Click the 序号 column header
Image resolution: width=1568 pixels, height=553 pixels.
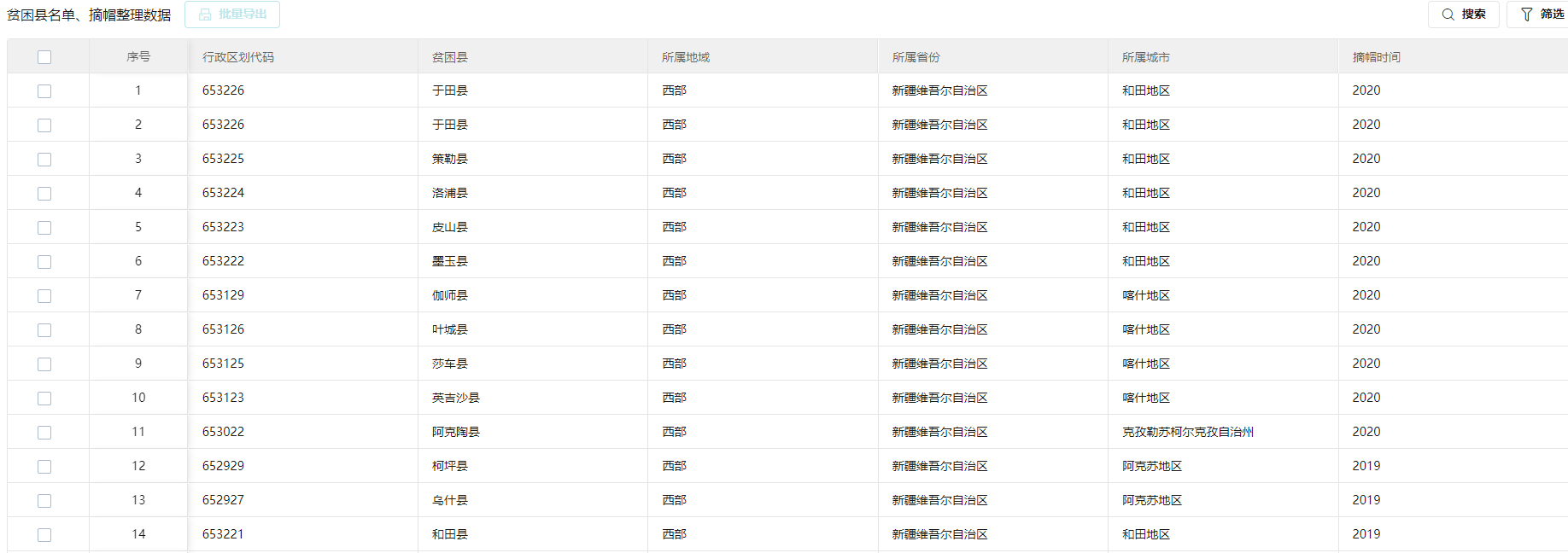click(138, 57)
